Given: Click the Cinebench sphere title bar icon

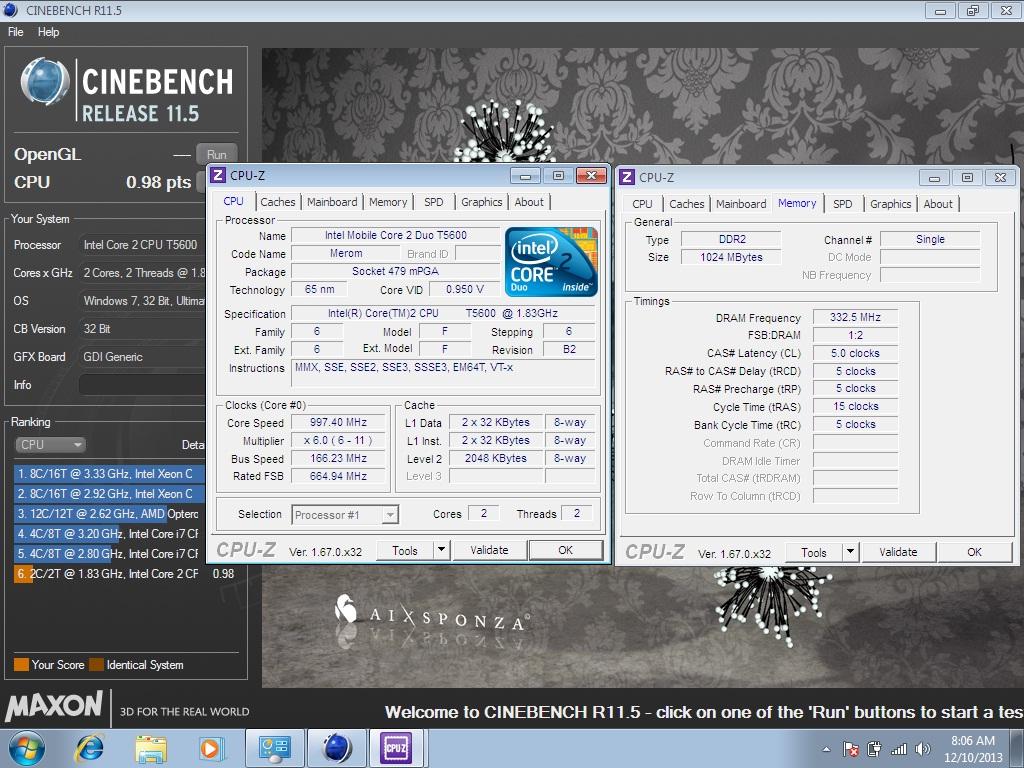Looking at the screenshot, I should 10,10.
